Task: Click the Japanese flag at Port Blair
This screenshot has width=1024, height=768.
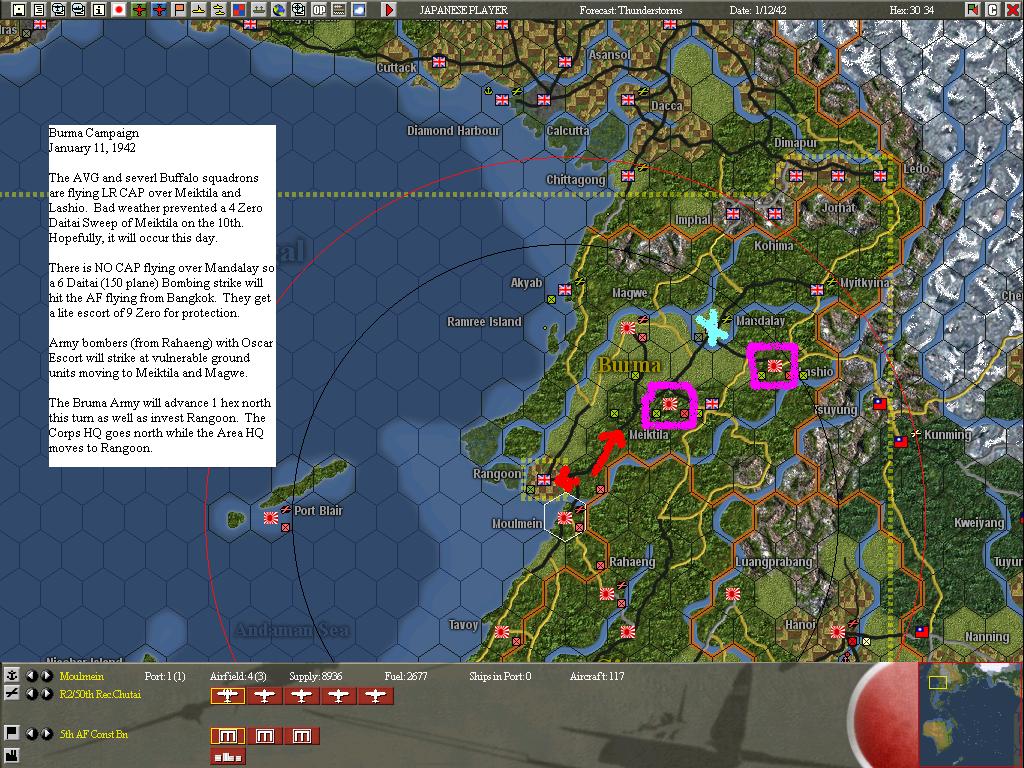Action: (x=271, y=518)
